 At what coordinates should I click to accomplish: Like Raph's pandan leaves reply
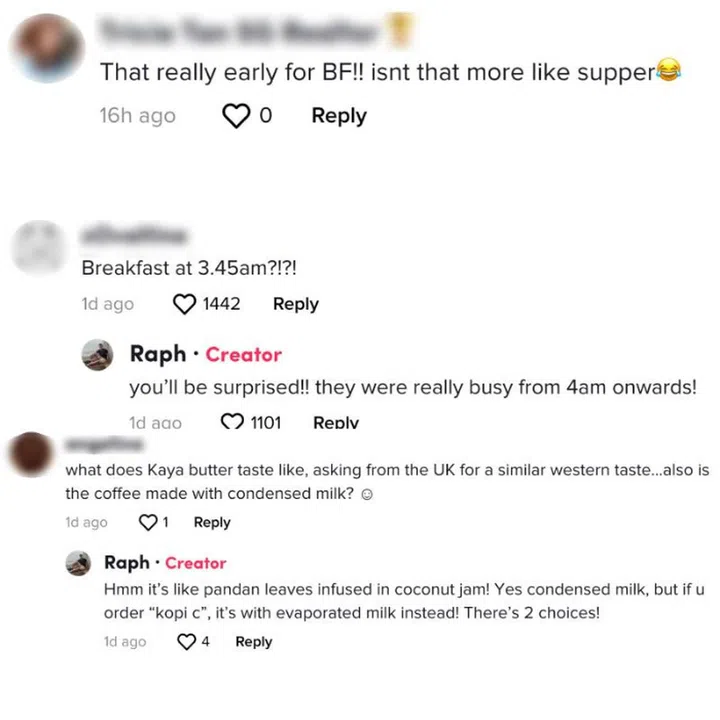click(186, 642)
